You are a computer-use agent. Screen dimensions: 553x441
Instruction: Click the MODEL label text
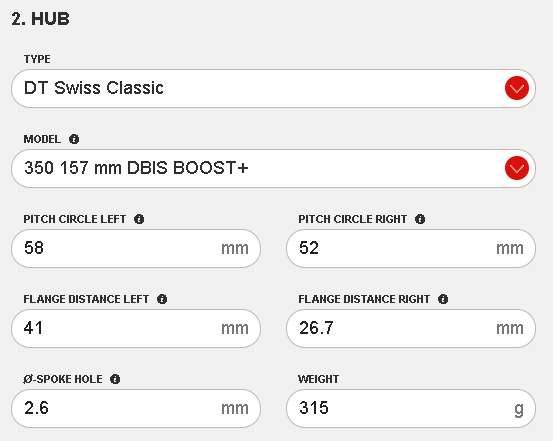[42, 139]
